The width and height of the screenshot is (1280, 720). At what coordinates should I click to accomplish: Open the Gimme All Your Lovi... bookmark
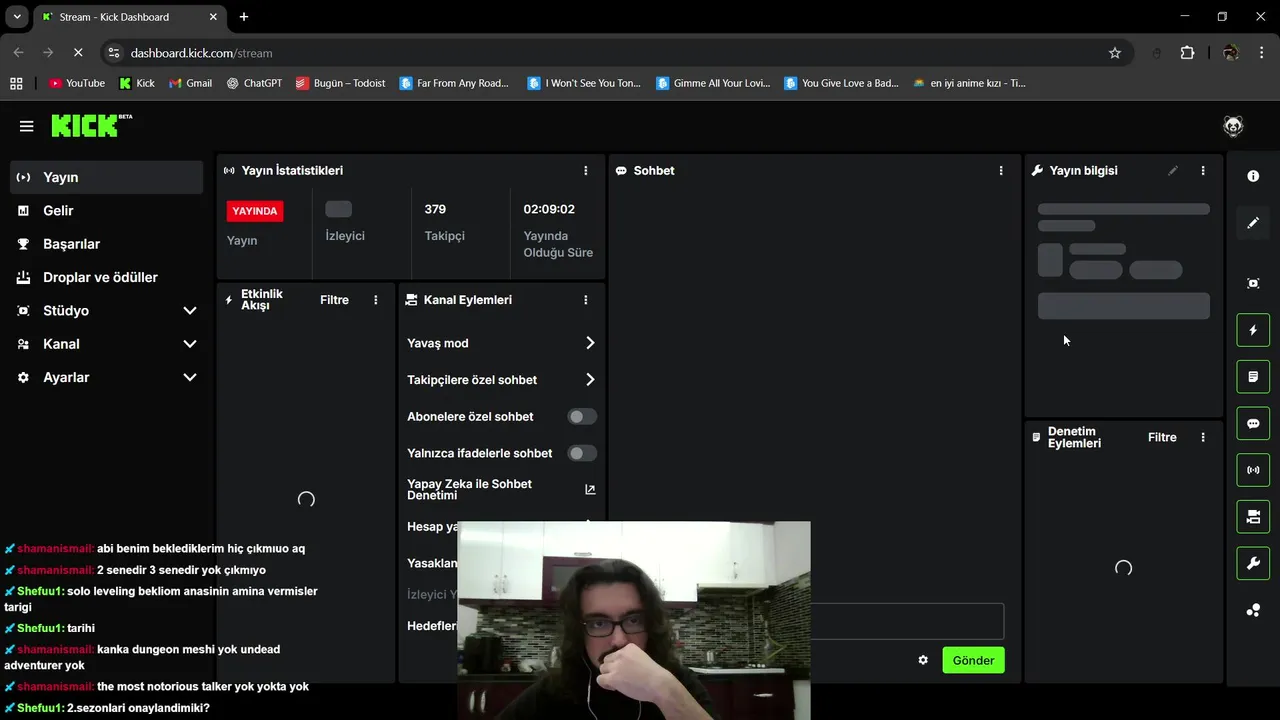713,83
